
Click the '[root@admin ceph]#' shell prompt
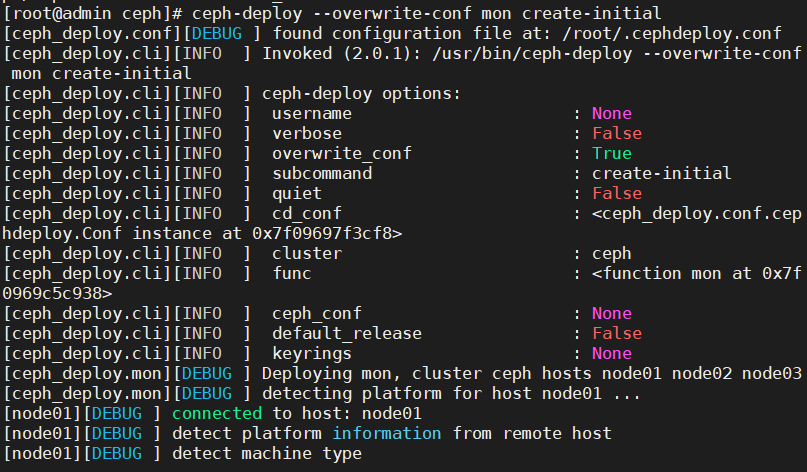(x=92, y=13)
